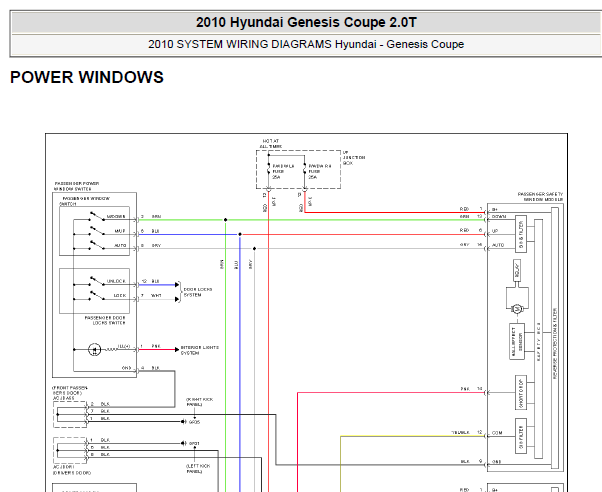Click the 'G501' ground label
Viewport: 602px width, 492px height.
click(x=194, y=443)
